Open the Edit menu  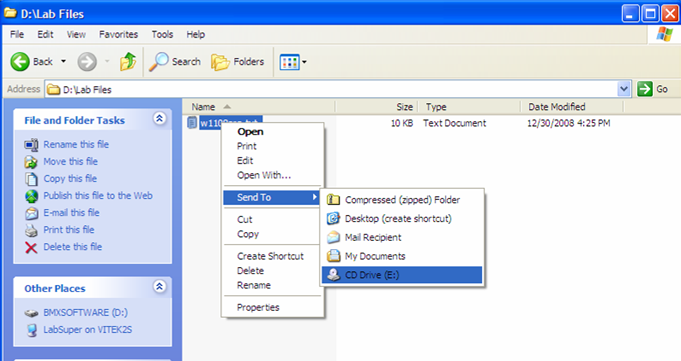click(45, 34)
